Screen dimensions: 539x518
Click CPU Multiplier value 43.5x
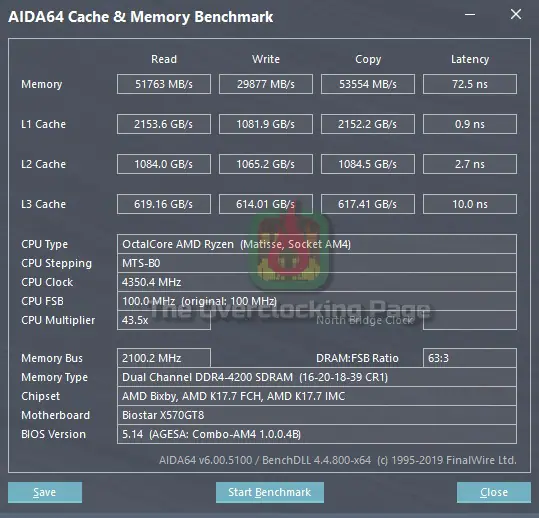[164, 320]
